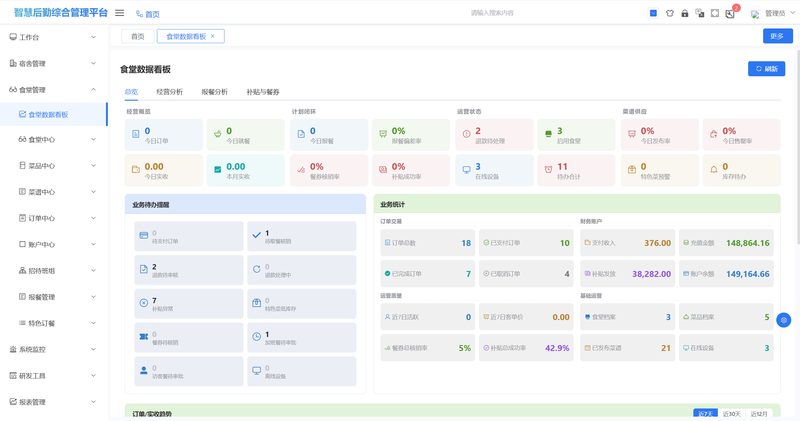Close the 食堂数据看板 page tab
The image size is (800, 421).
[213, 36]
